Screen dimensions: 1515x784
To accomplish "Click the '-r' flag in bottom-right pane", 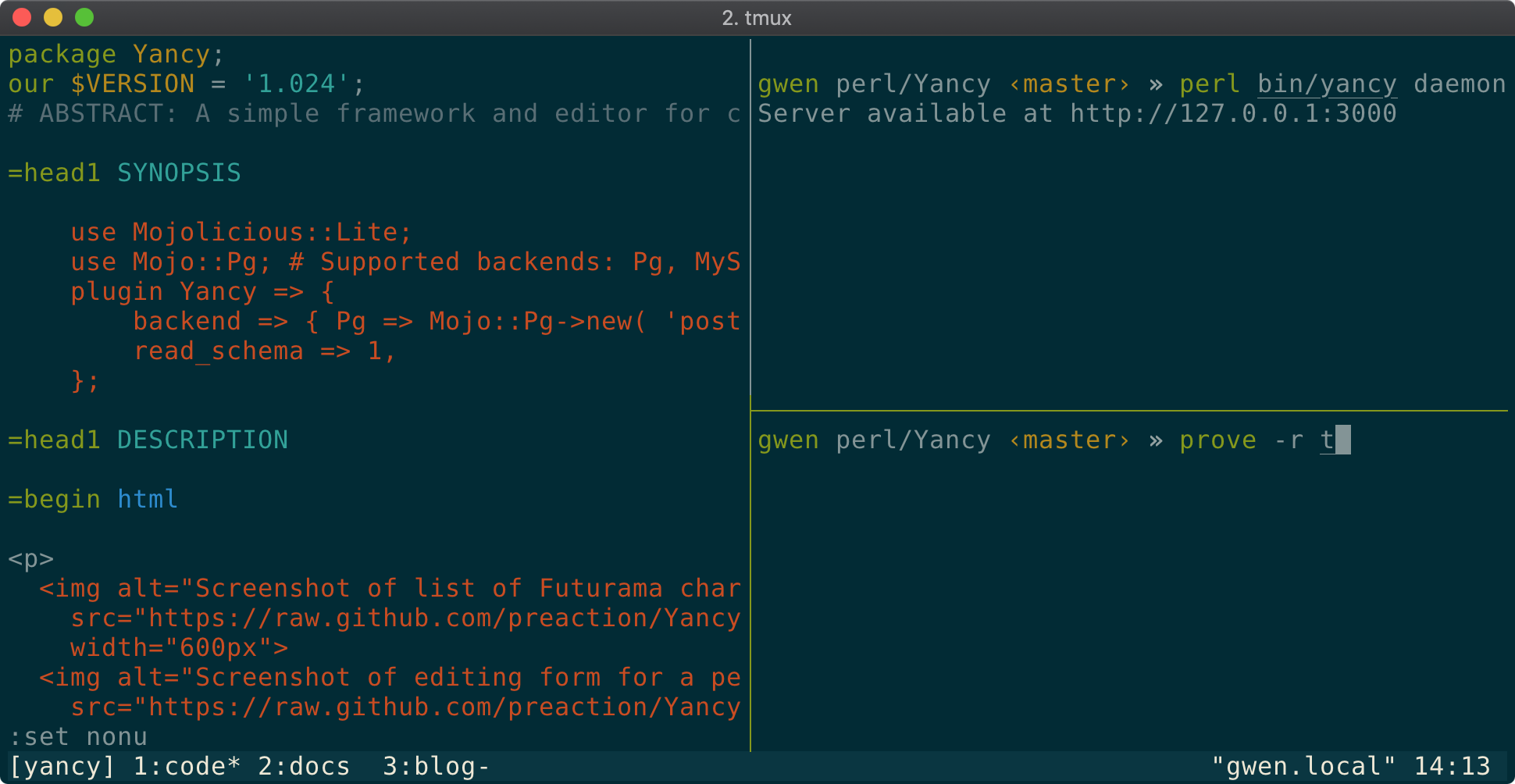I will pos(1288,440).
